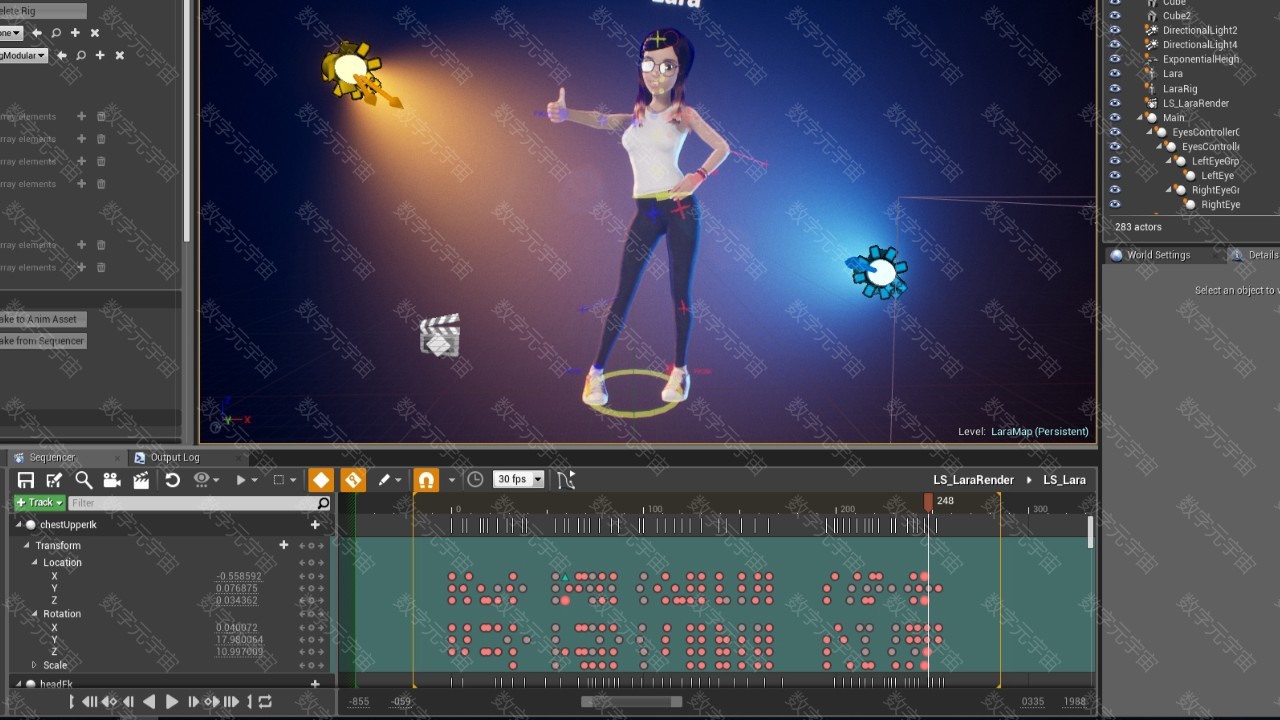Open the Details tab
The width and height of the screenshot is (1280, 720).
pyautogui.click(x=1254, y=255)
